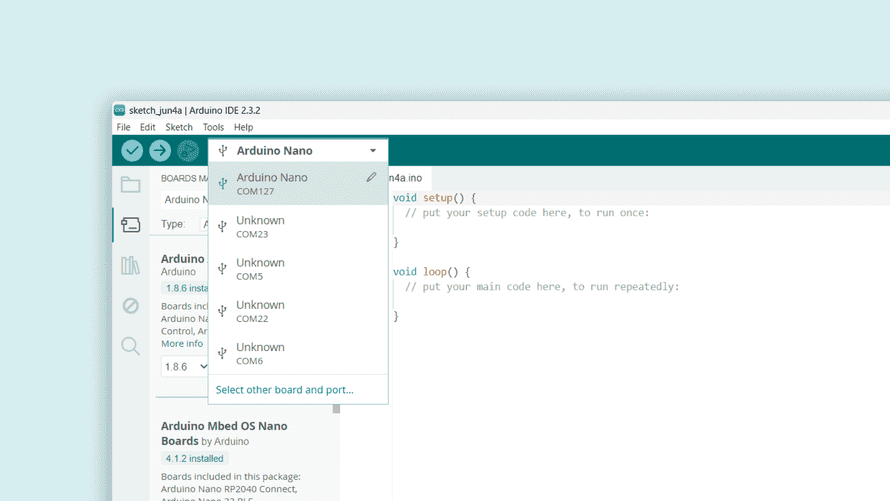Click the pencil edit icon beside Arduino Nano

tap(371, 177)
